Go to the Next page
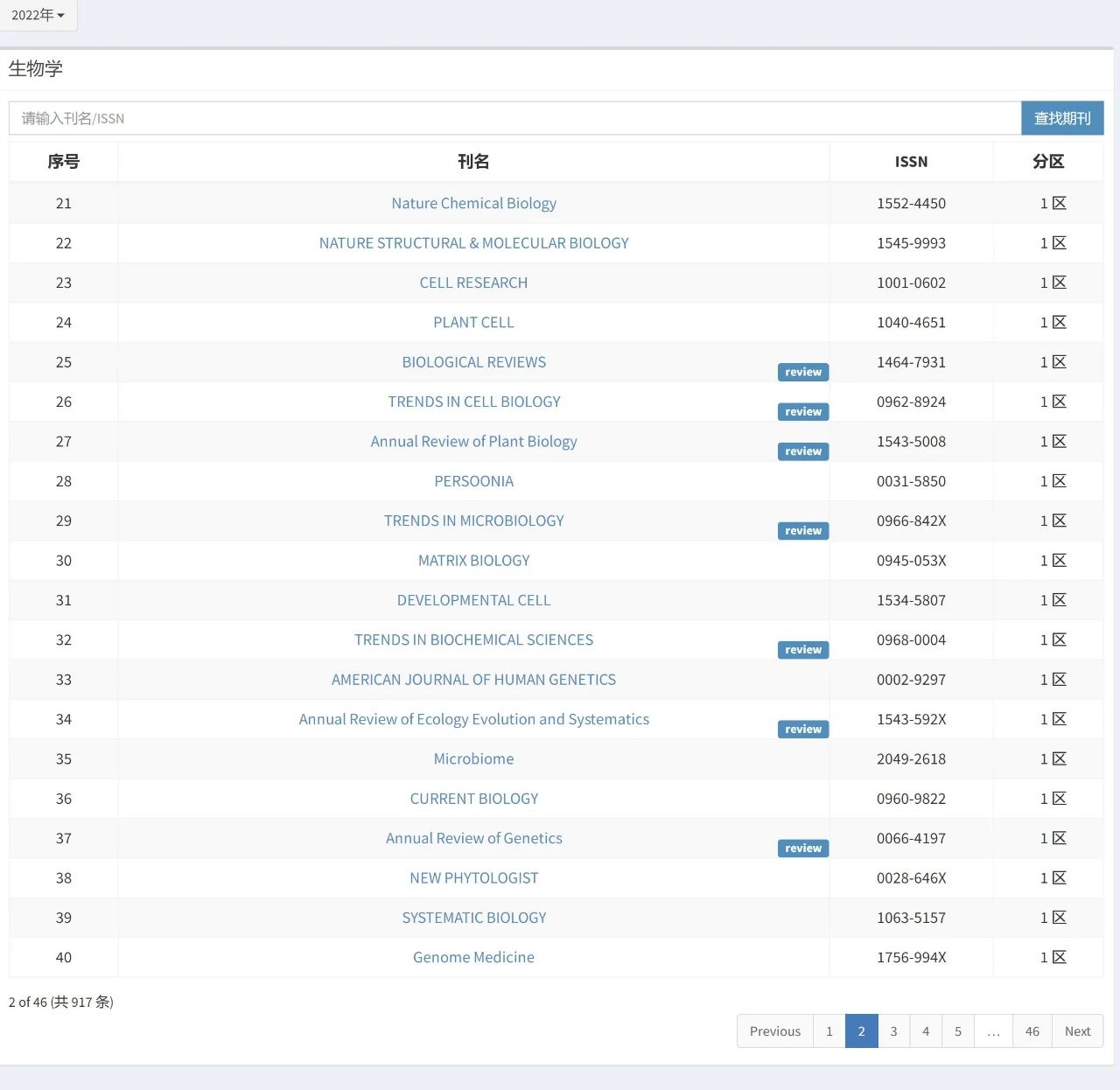The image size is (1120, 1090). click(x=1077, y=1031)
